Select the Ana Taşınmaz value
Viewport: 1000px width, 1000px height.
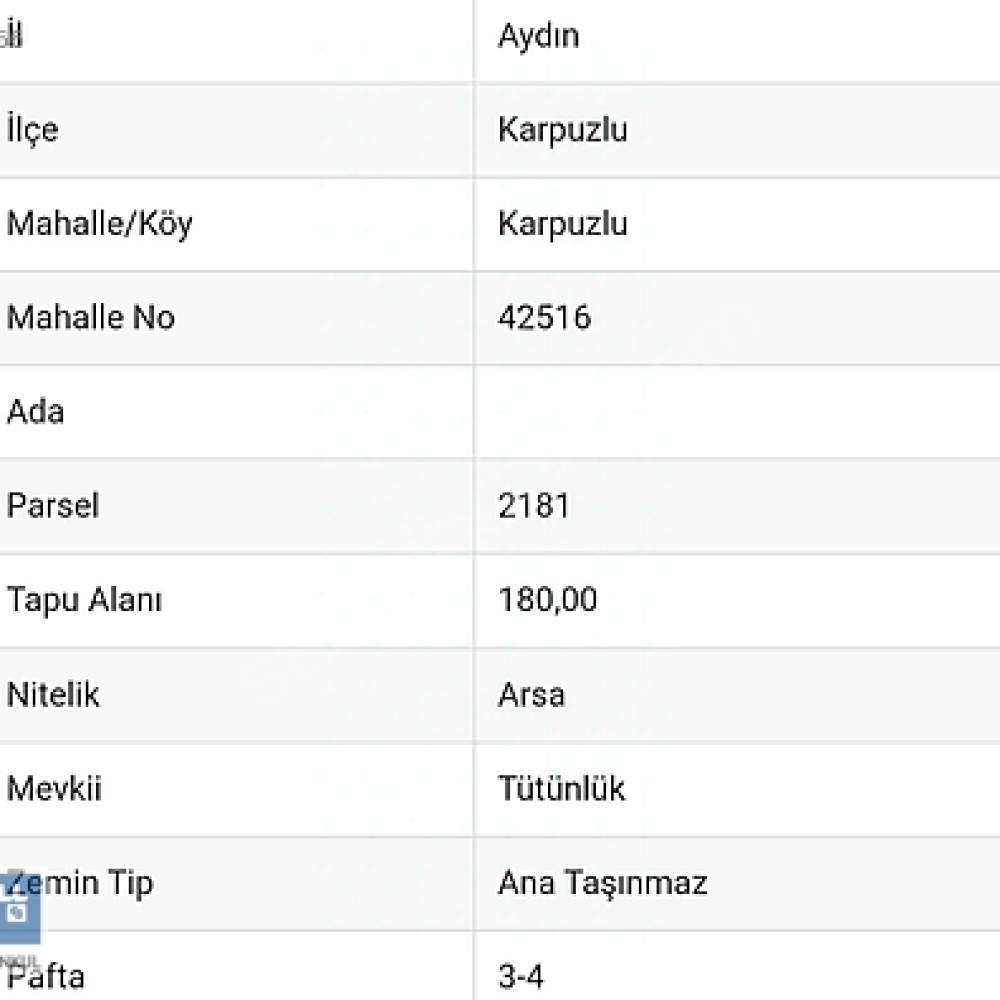pyautogui.click(x=602, y=884)
